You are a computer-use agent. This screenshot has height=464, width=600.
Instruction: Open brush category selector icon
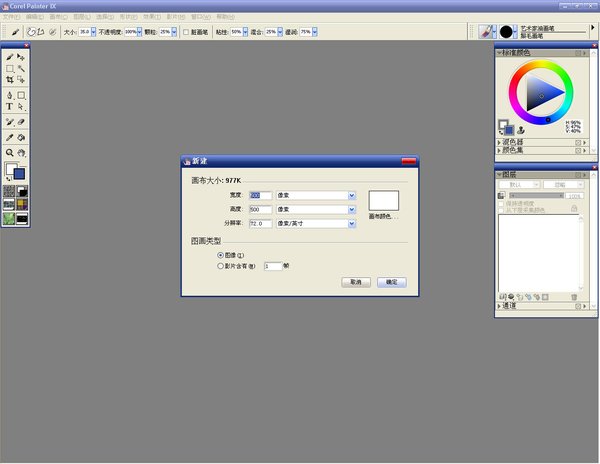click(486, 32)
